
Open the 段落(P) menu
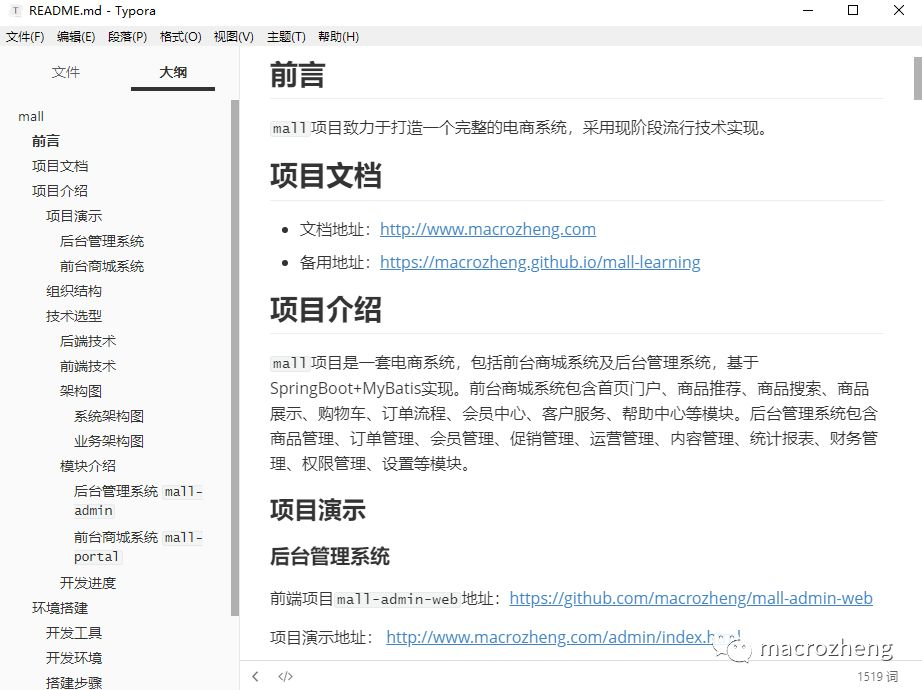pos(128,36)
